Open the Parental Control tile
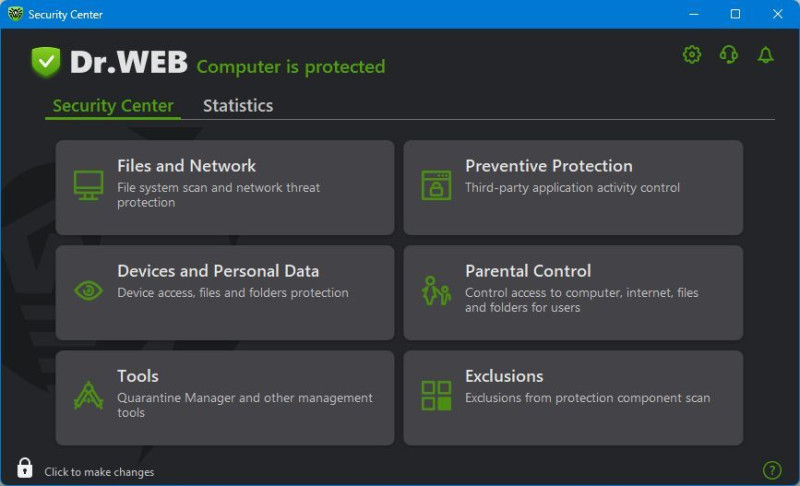800x486 pixels. 573,293
